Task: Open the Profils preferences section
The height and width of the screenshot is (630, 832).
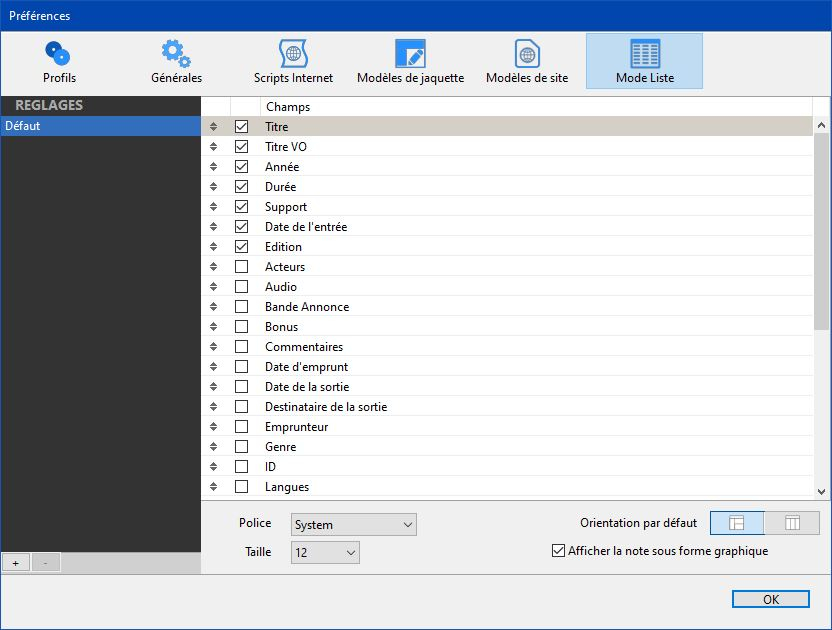Action: [59, 61]
